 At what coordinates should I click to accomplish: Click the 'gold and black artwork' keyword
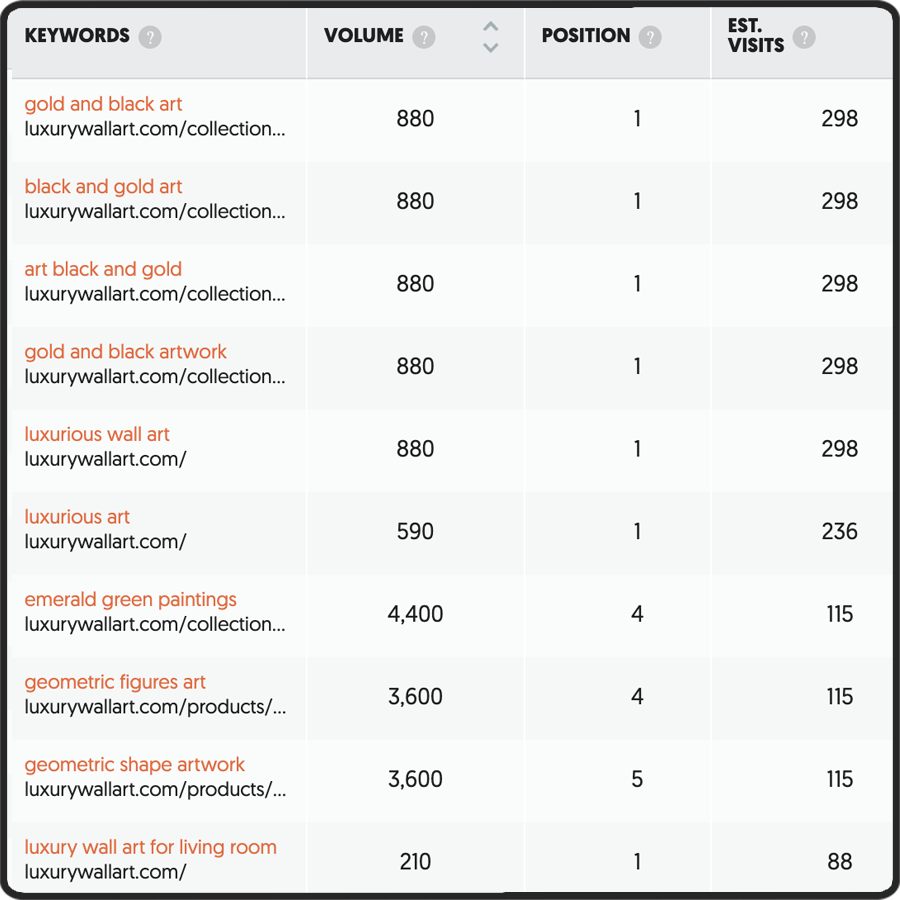pos(125,352)
